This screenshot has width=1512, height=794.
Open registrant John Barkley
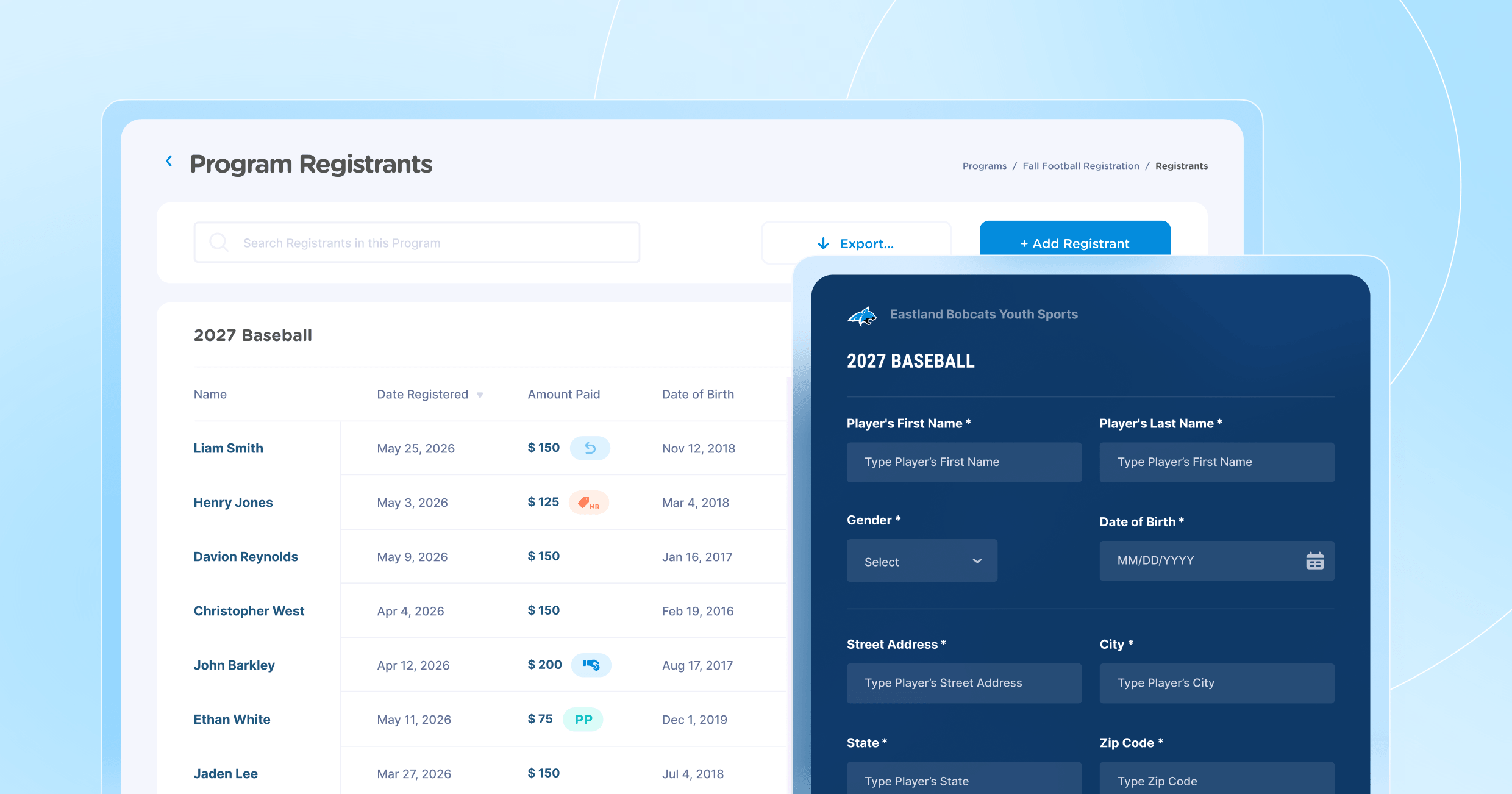(234, 665)
